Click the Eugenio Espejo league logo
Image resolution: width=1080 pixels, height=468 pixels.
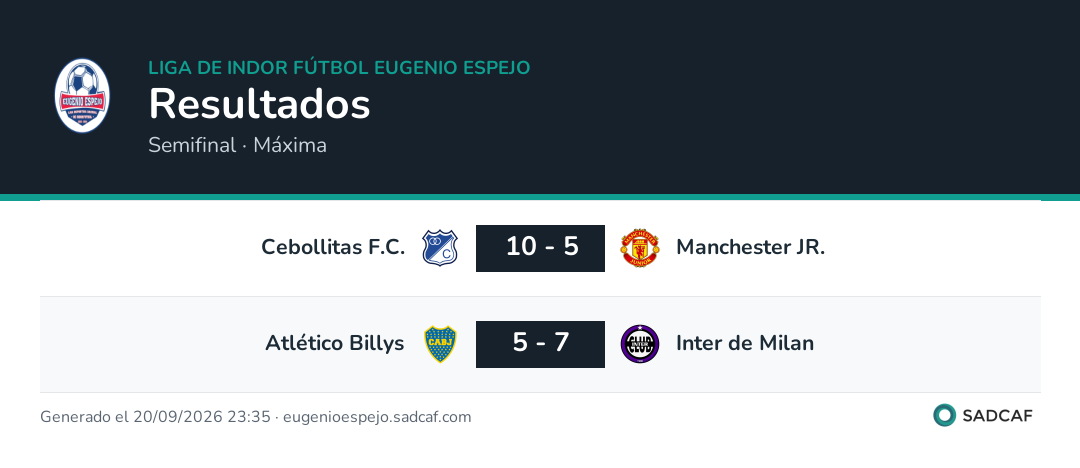click(82, 95)
